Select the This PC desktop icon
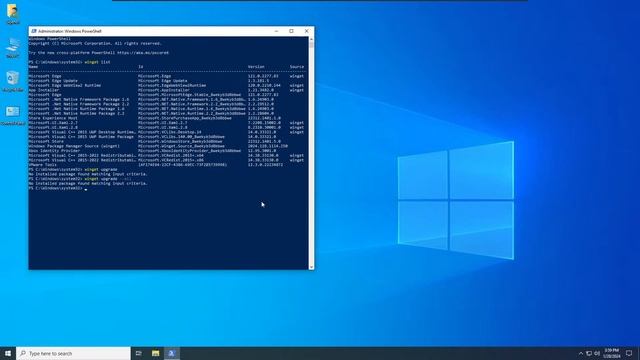Screen dimensions: 640x360 coord(13,47)
